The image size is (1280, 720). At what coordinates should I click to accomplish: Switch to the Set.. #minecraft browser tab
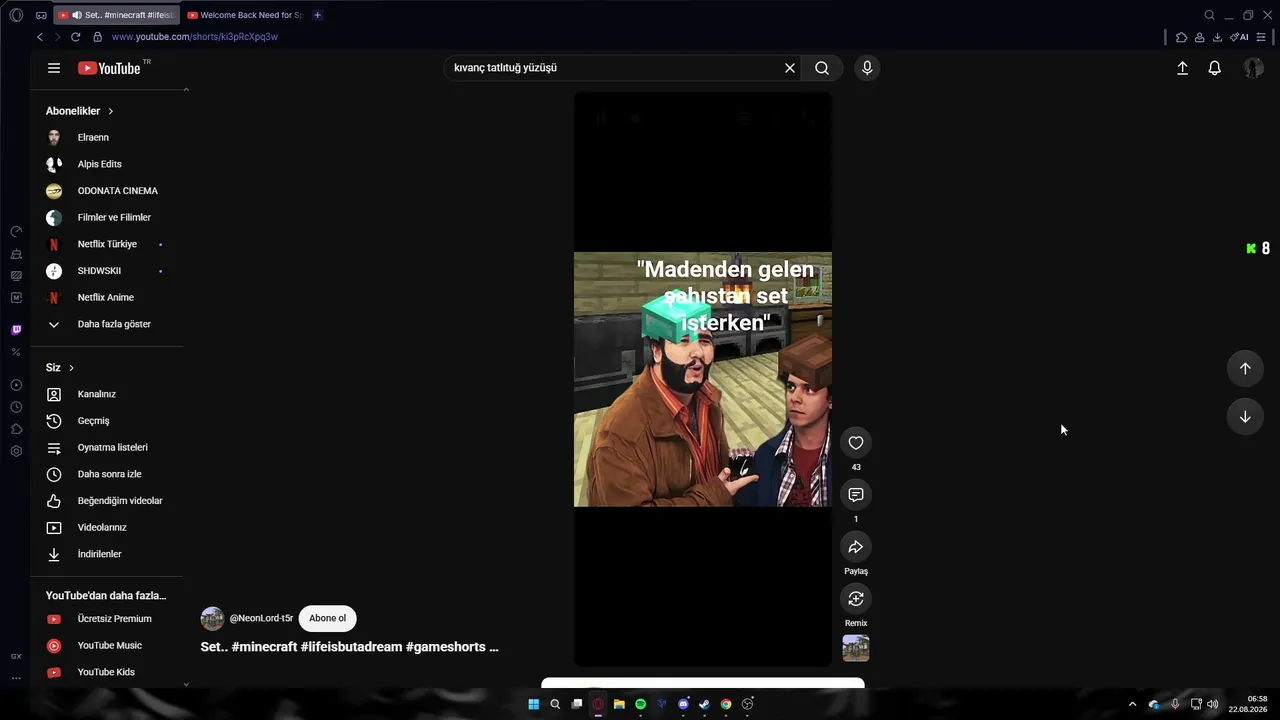(x=116, y=15)
